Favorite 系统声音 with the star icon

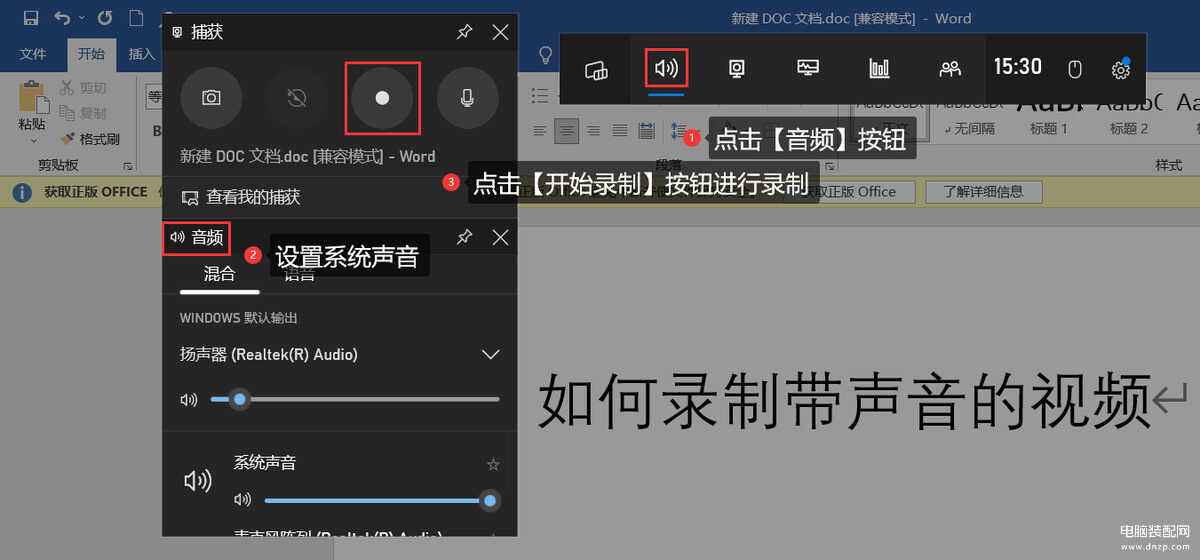[492, 464]
